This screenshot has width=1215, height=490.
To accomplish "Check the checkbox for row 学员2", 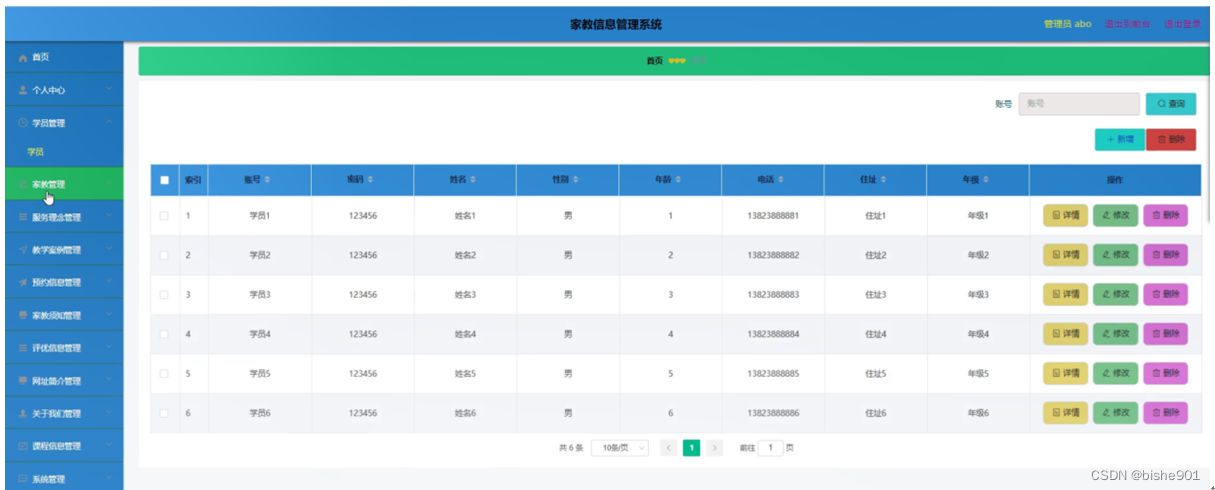I will coord(165,255).
